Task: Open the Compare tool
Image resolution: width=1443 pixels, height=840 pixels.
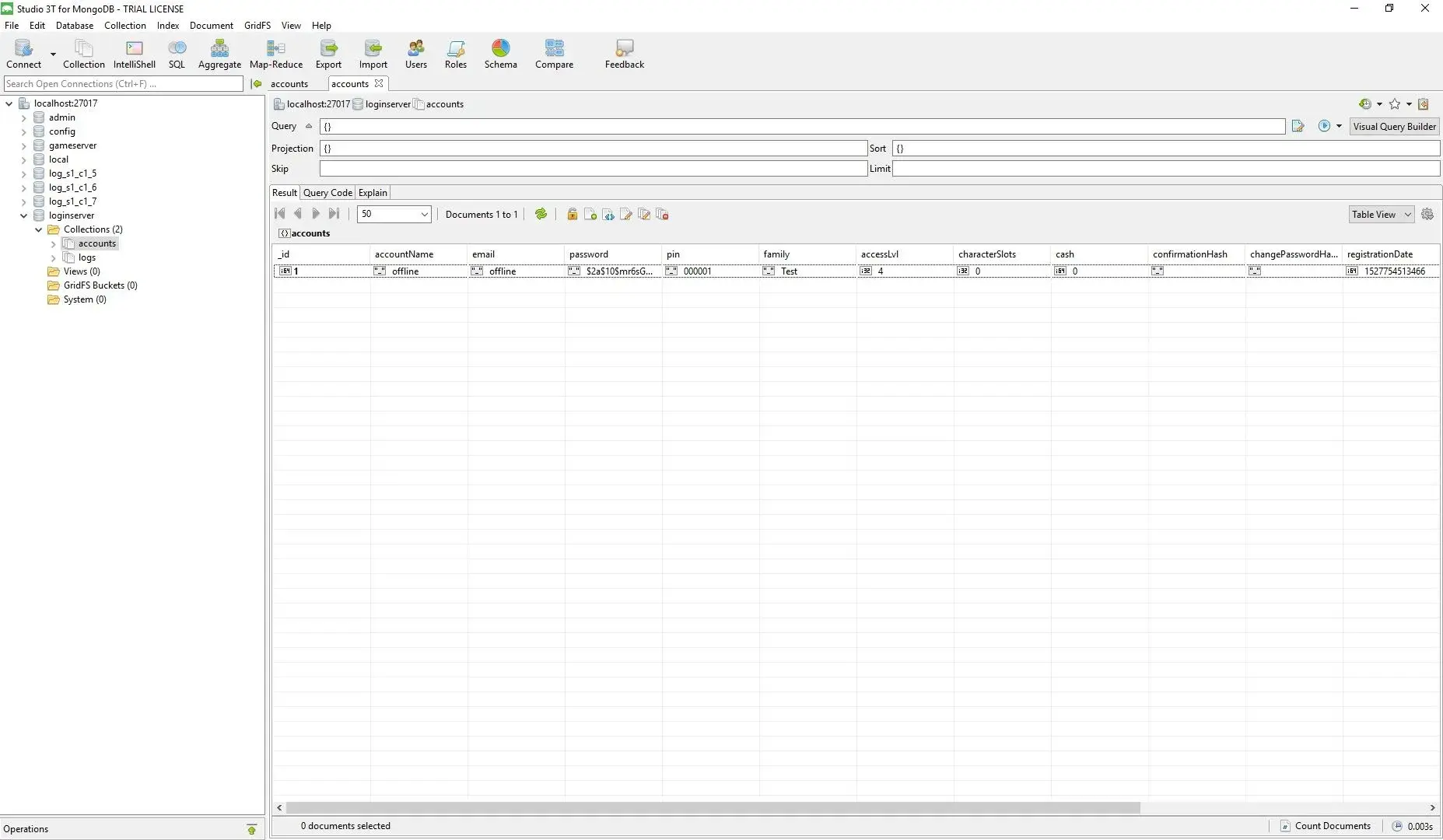Action: tap(554, 54)
